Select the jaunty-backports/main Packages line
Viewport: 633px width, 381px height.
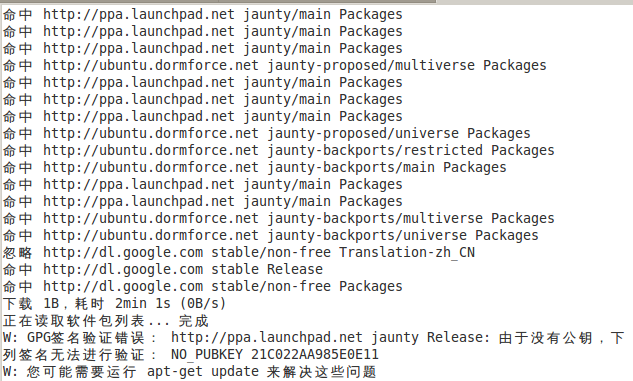click(254, 167)
